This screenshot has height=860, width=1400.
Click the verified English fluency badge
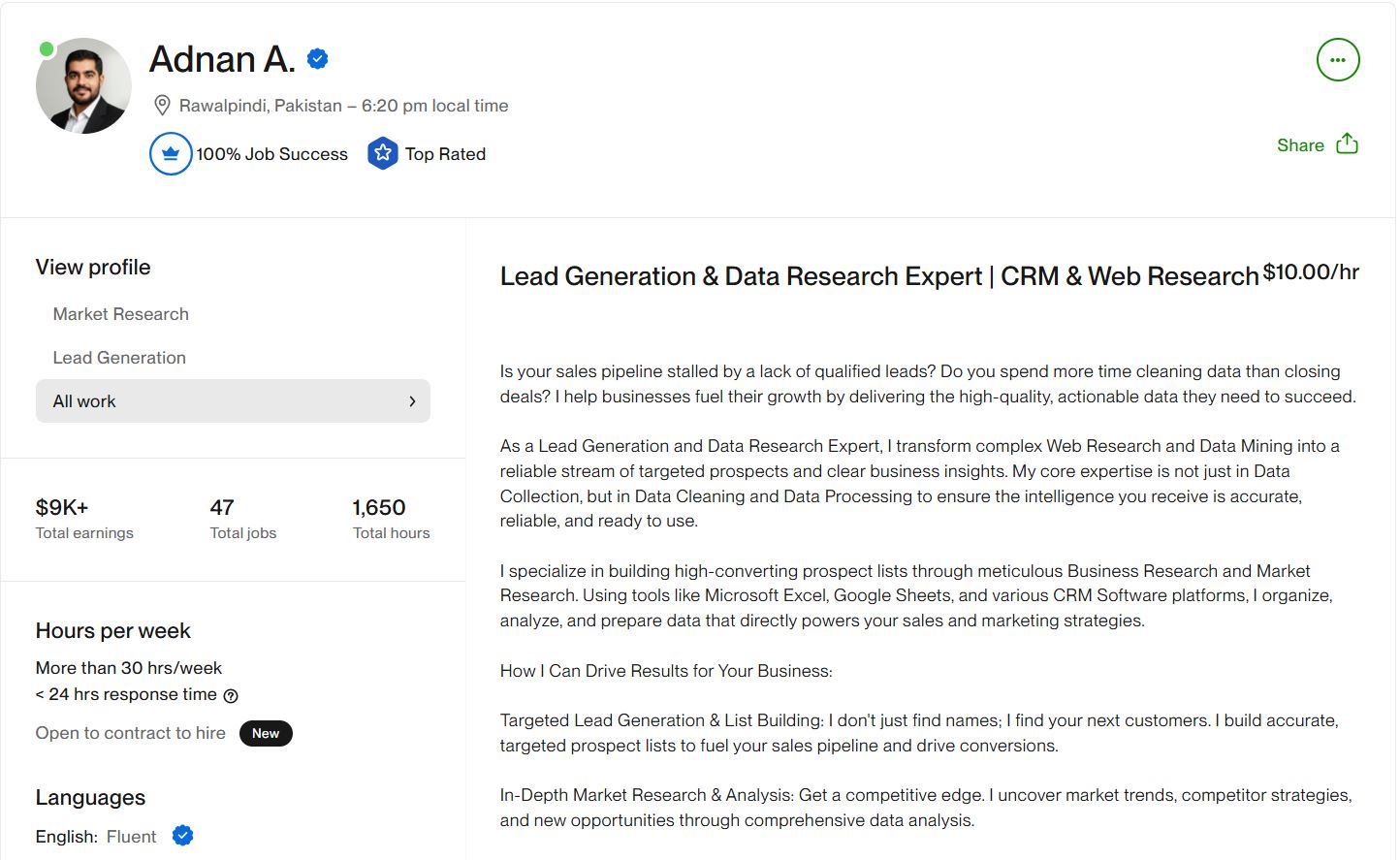tap(182, 836)
